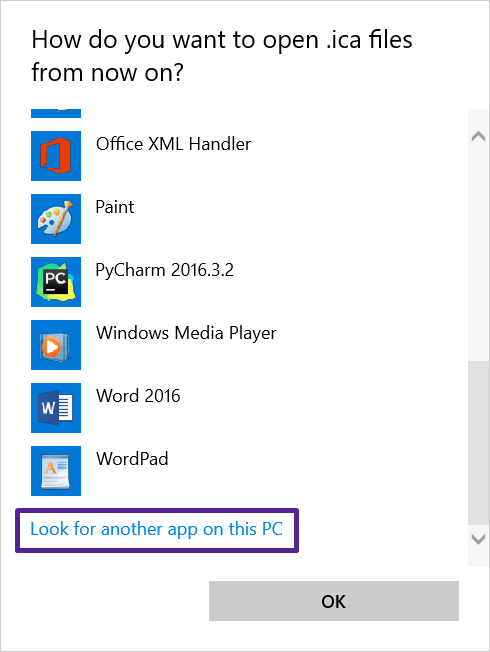Click the "WordPad" label
This screenshot has width=490, height=652.
tap(132, 459)
